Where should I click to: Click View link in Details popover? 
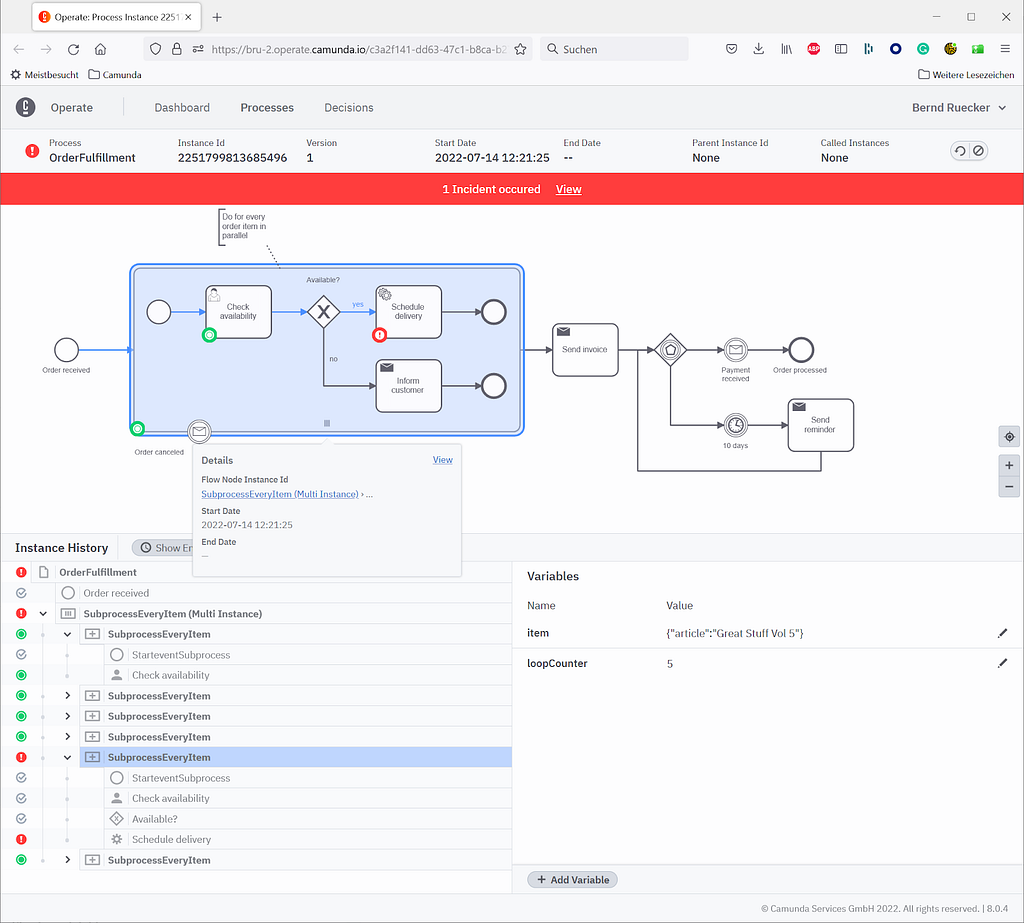click(x=442, y=460)
